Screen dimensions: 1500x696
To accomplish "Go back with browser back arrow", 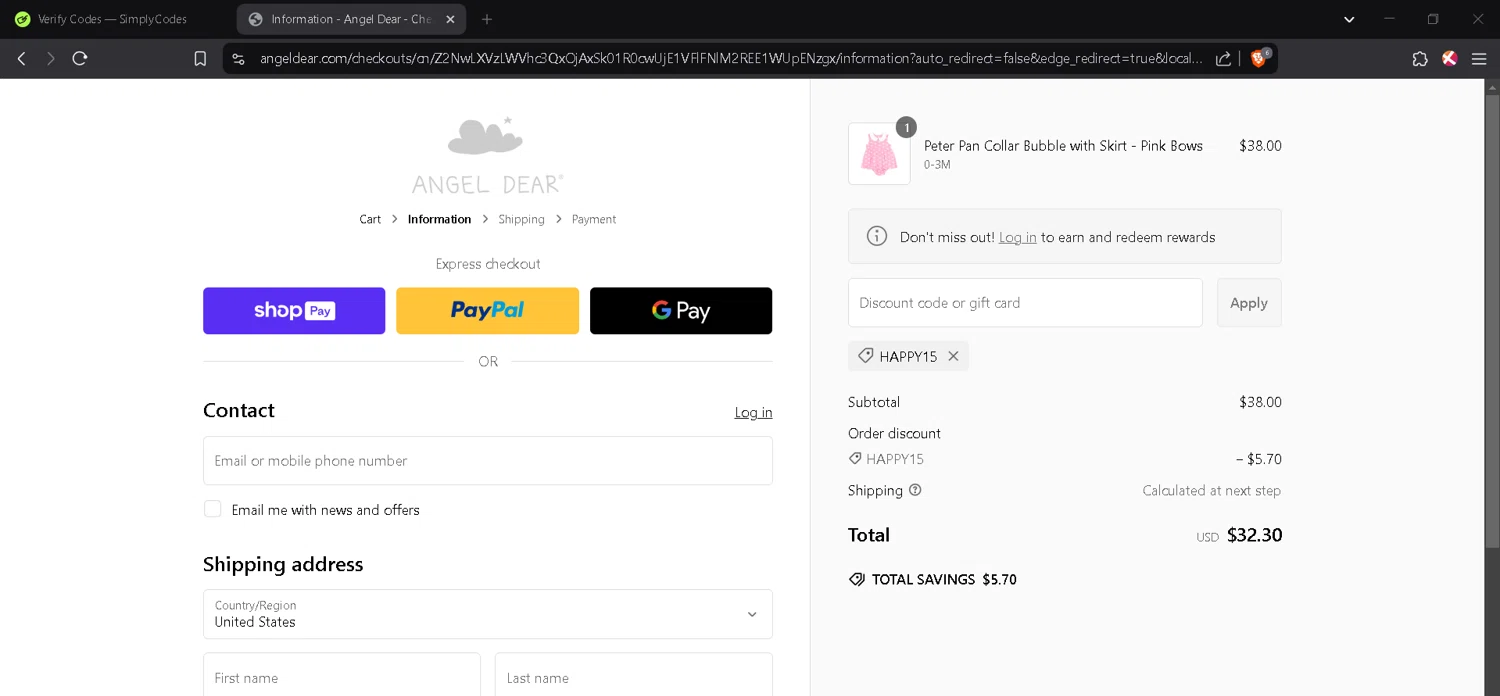I will click(21, 59).
